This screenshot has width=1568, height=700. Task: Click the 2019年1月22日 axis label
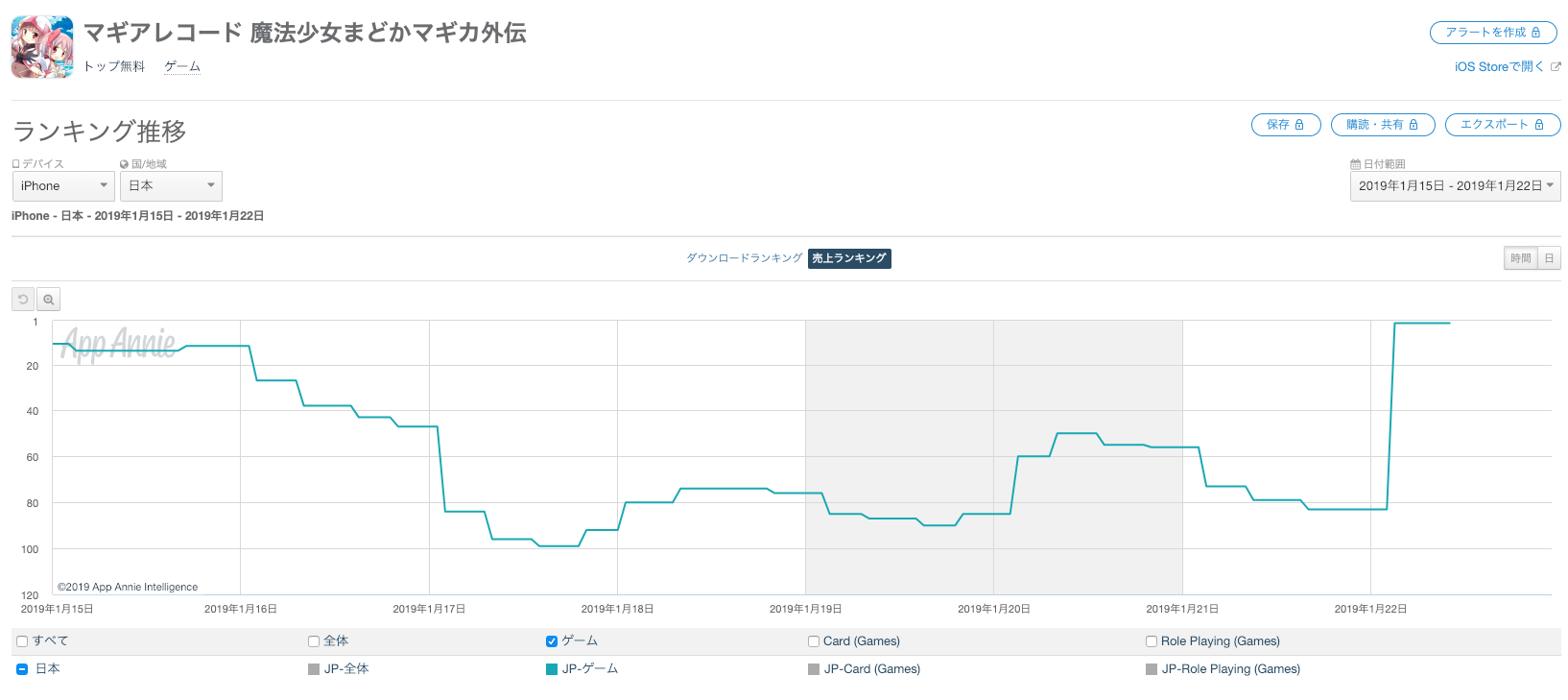(x=1370, y=609)
